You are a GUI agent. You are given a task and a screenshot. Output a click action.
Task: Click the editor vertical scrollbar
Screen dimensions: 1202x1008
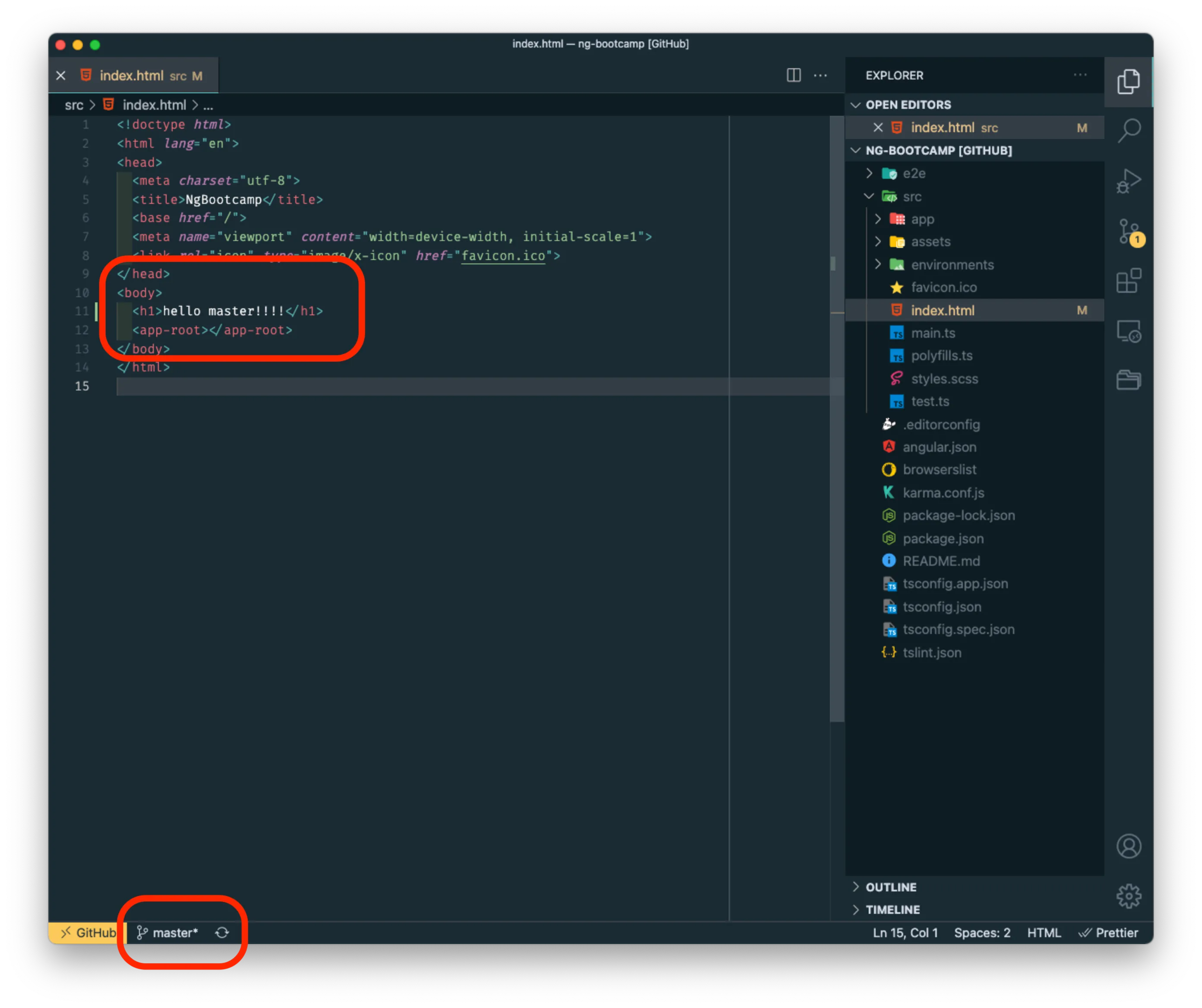pyautogui.click(x=837, y=419)
